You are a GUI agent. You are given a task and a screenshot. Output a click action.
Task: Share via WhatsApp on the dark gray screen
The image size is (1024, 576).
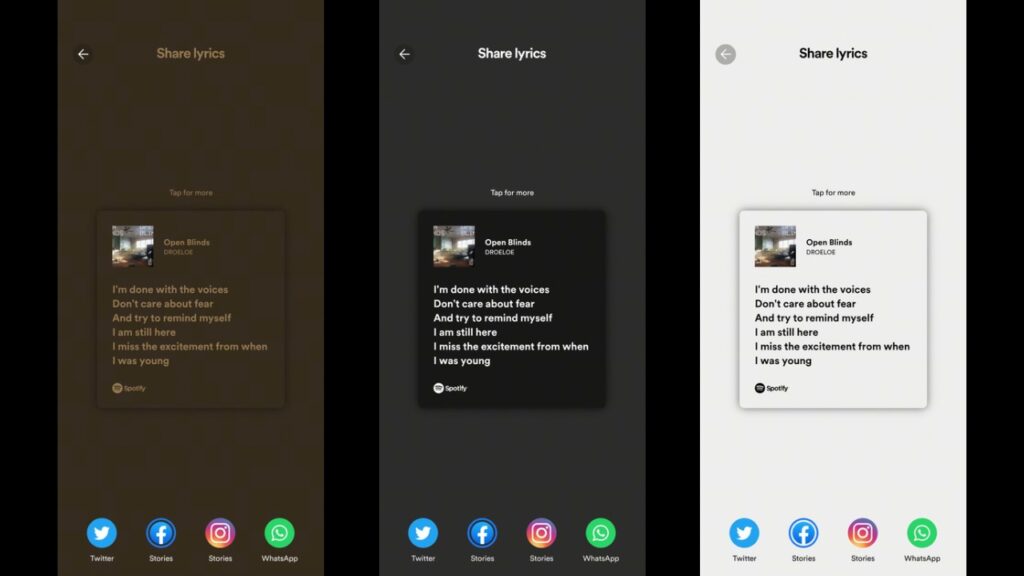point(600,533)
